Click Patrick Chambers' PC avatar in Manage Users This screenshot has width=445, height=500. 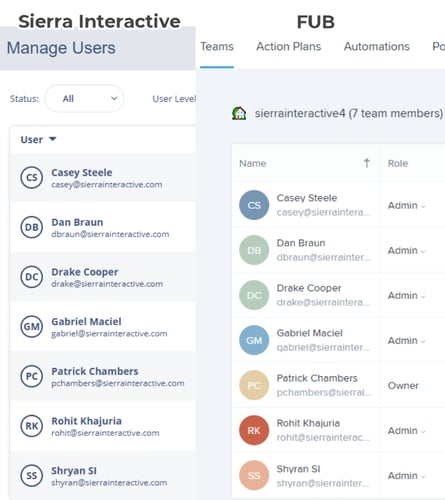(32, 376)
